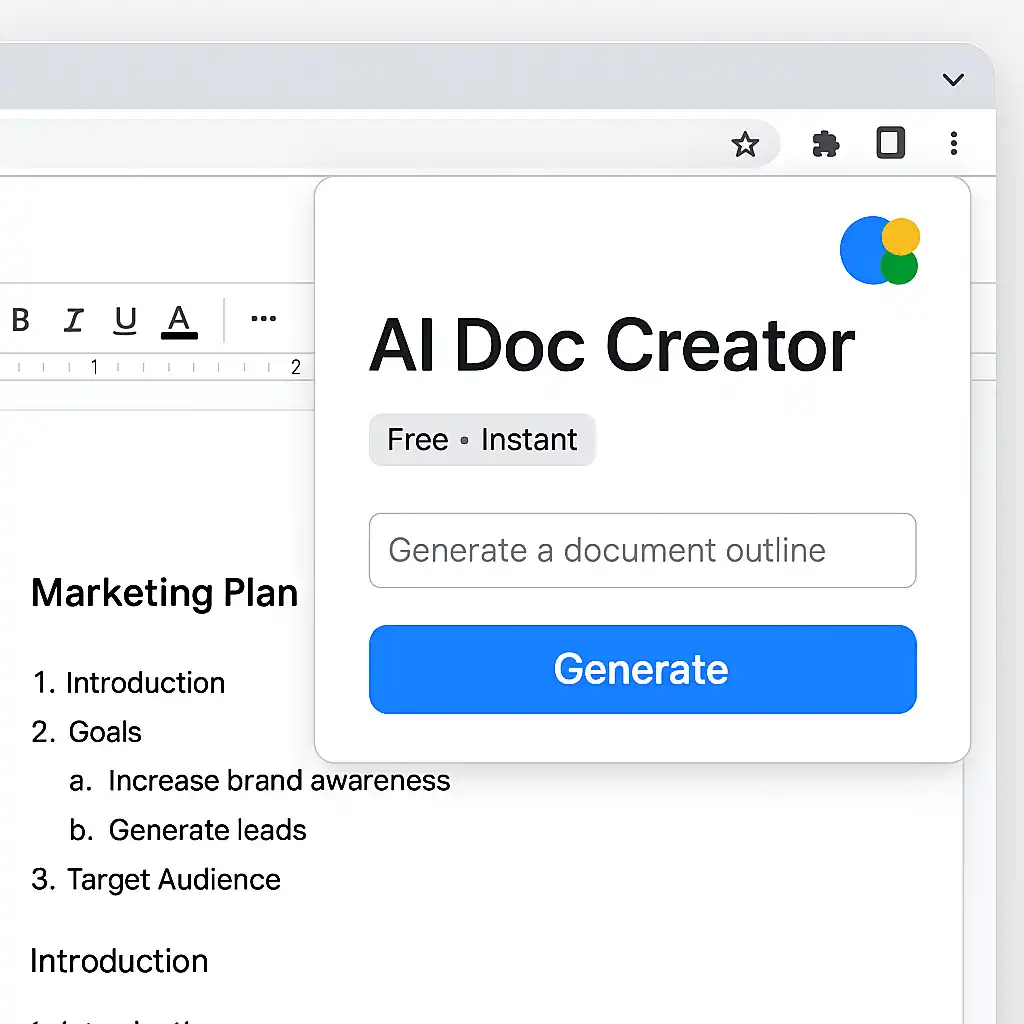The width and height of the screenshot is (1024, 1024).
Task: Open the window chevron at top right
Action: pyautogui.click(x=952, y=79)
